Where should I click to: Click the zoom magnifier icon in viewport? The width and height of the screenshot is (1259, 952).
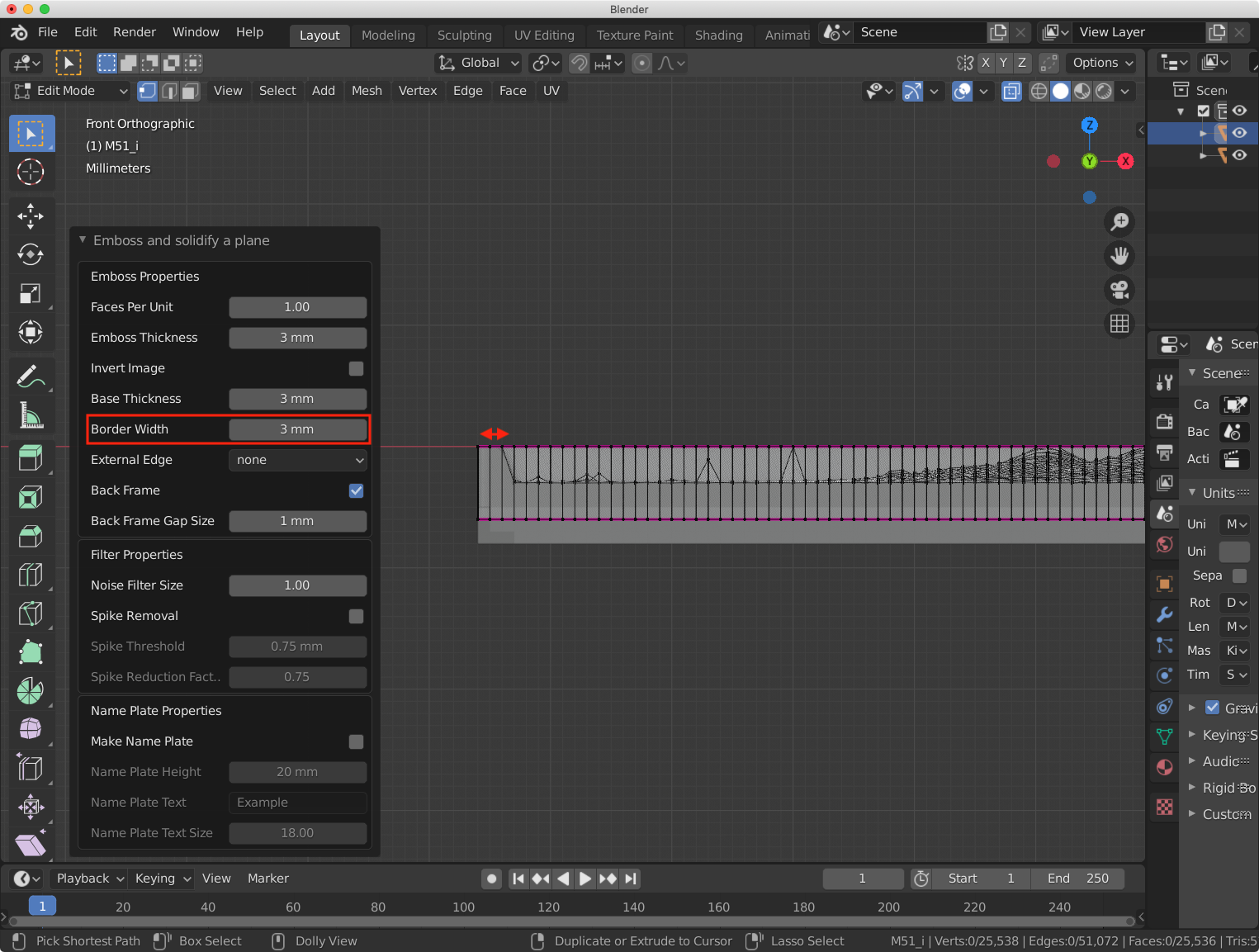pos(1119,222)
